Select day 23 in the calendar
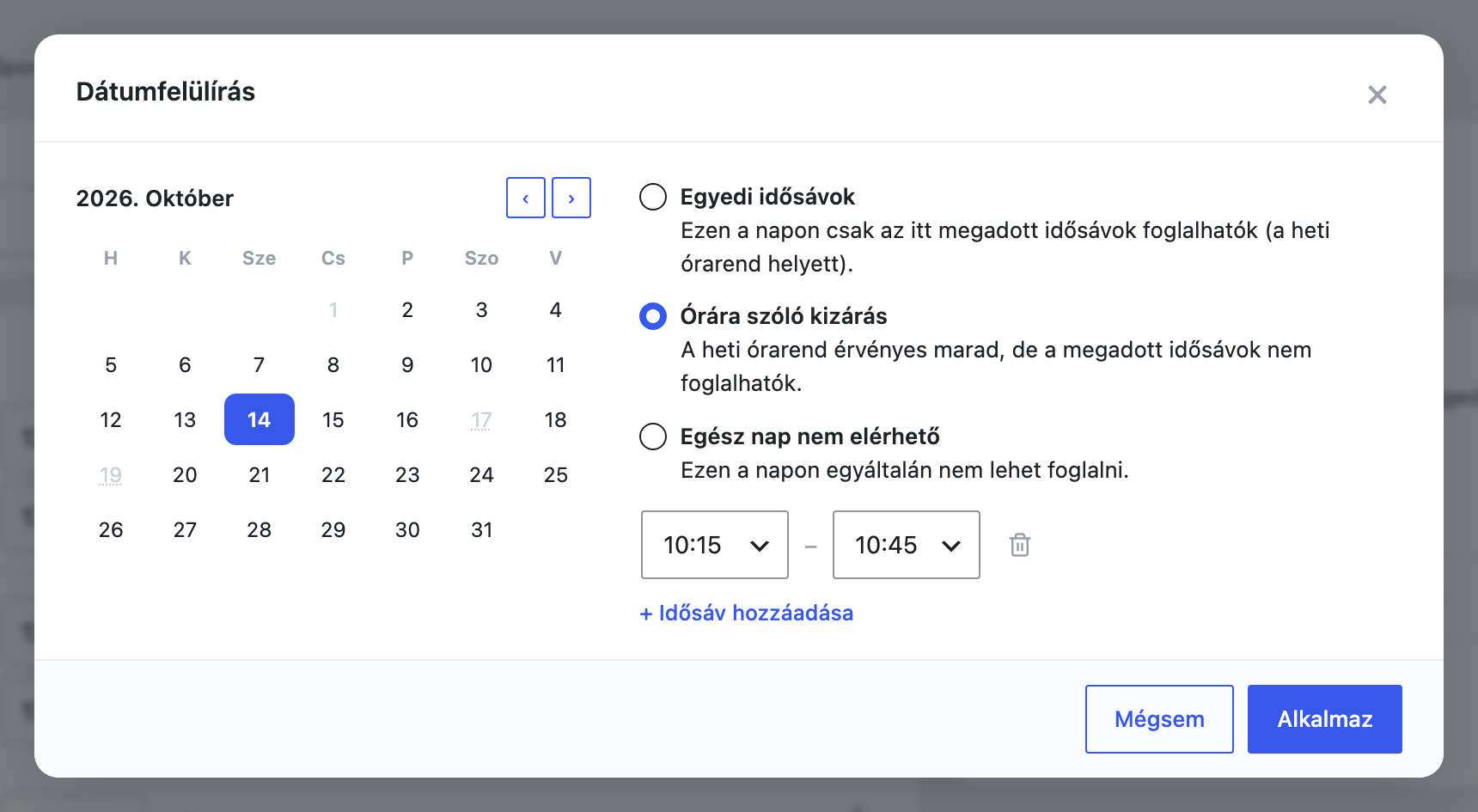This screenshot has width=1478, height=812. [x=407, y=474]
